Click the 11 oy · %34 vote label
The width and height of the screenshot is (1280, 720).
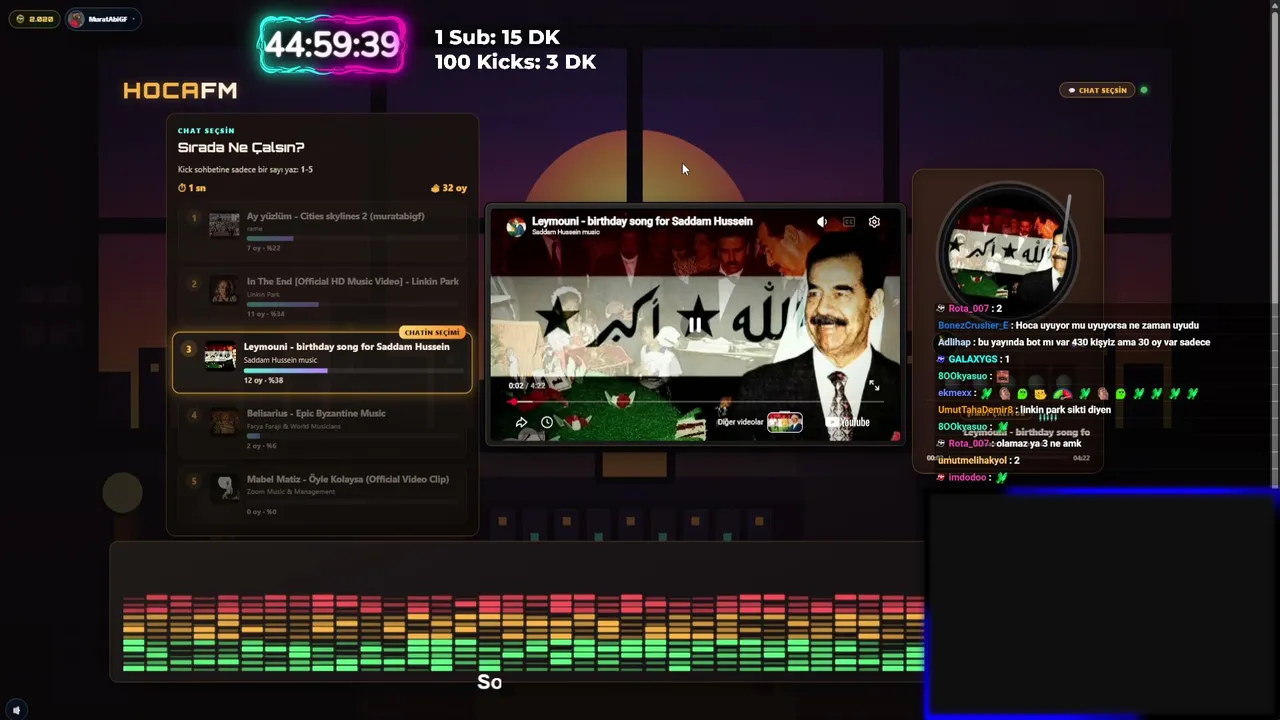point(266,314)
